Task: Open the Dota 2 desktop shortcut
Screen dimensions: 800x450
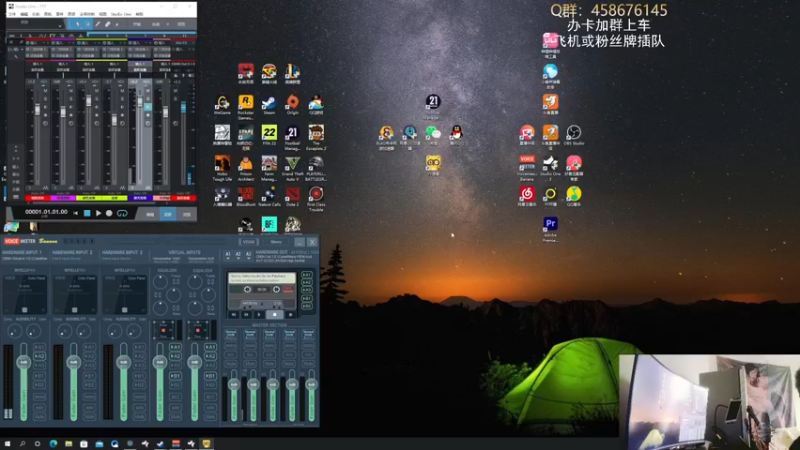Action: tap(292, 197)
